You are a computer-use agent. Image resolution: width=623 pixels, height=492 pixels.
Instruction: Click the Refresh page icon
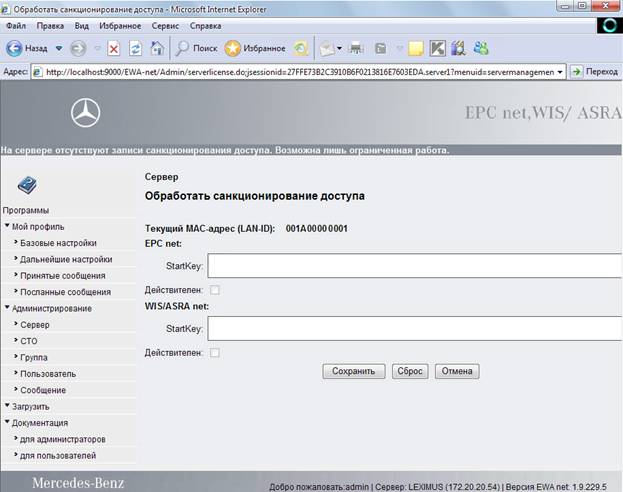(x=135, y=49)
